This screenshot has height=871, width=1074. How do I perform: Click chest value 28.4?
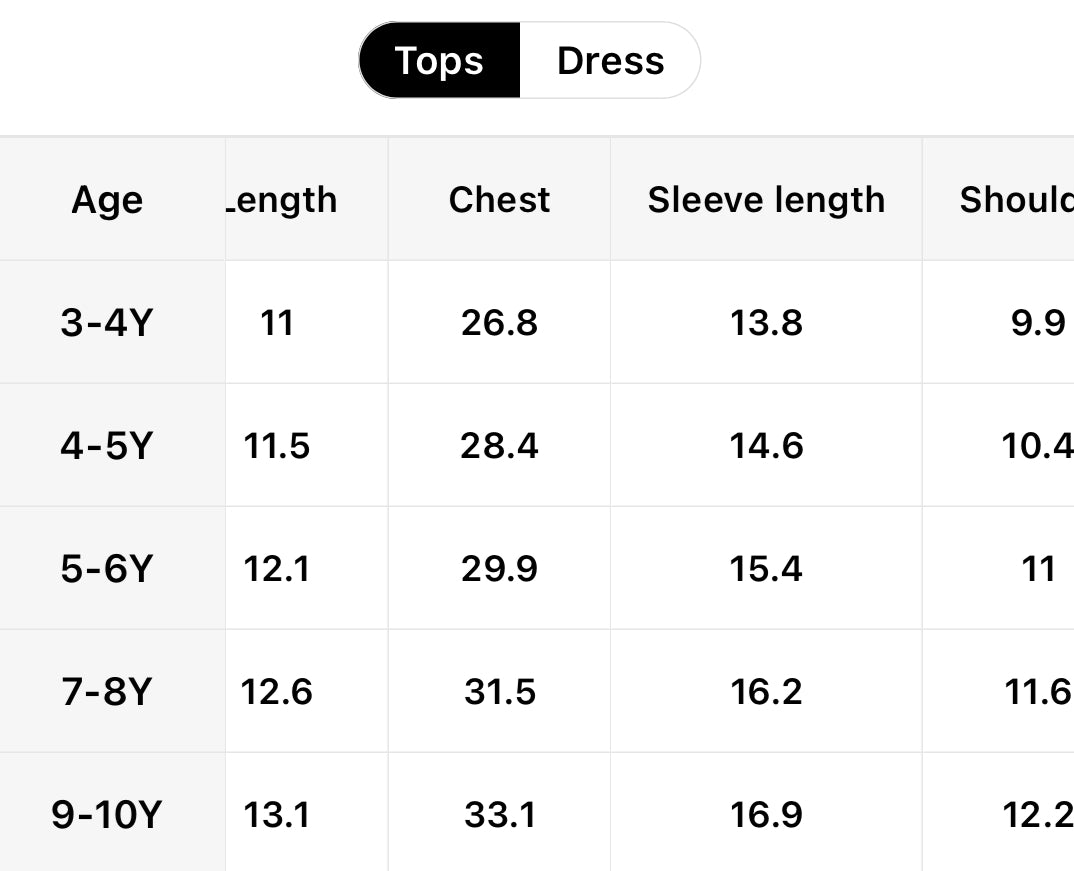tap(499, 446)
